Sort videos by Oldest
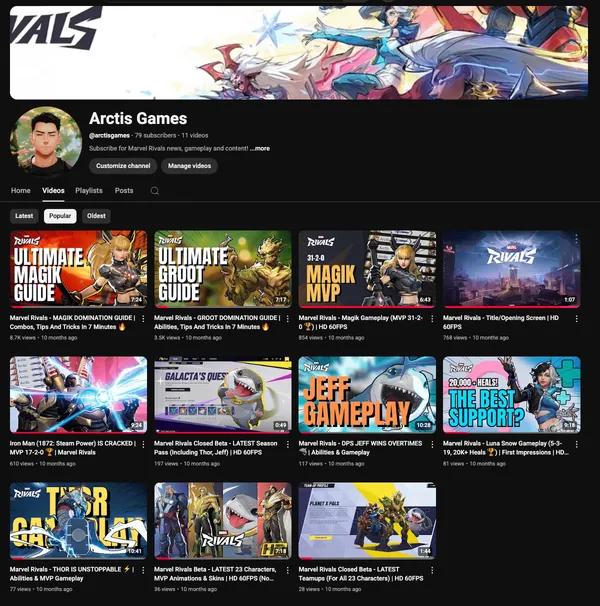This screenshot has width=600, height=606. pyautogui.click(x=96, y=216)
